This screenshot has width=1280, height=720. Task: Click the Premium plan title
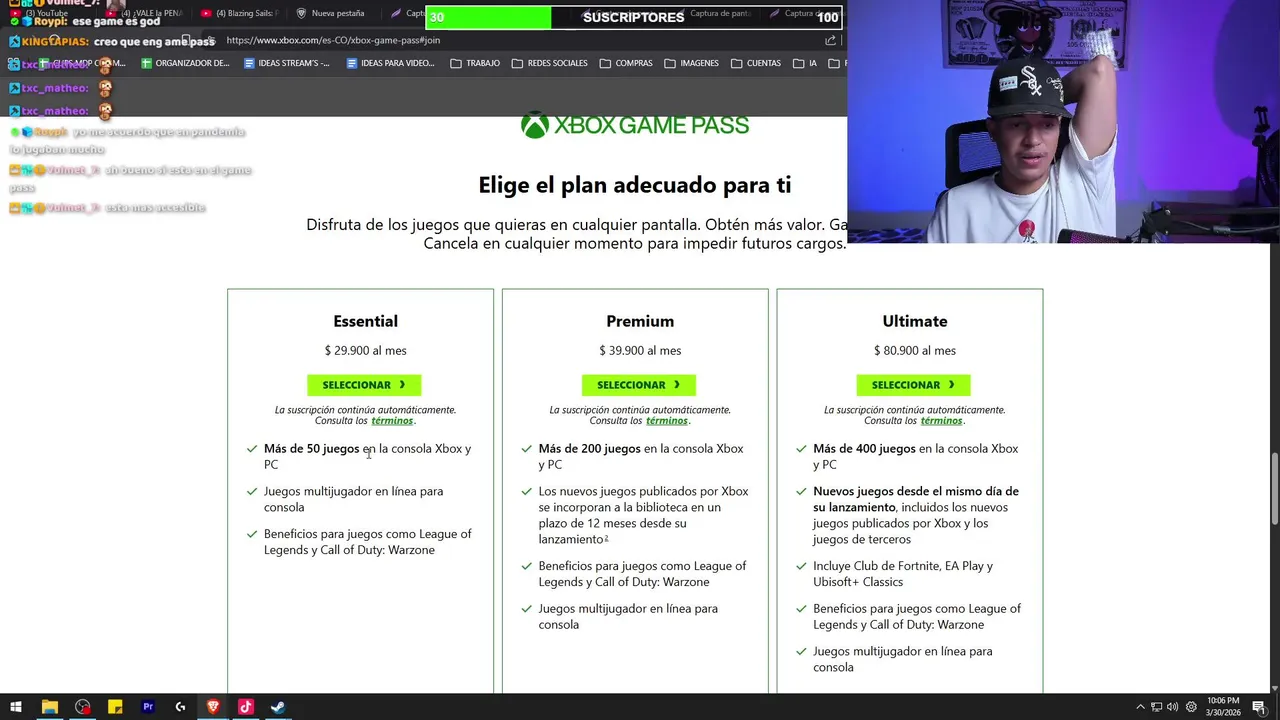click(640, 321)
